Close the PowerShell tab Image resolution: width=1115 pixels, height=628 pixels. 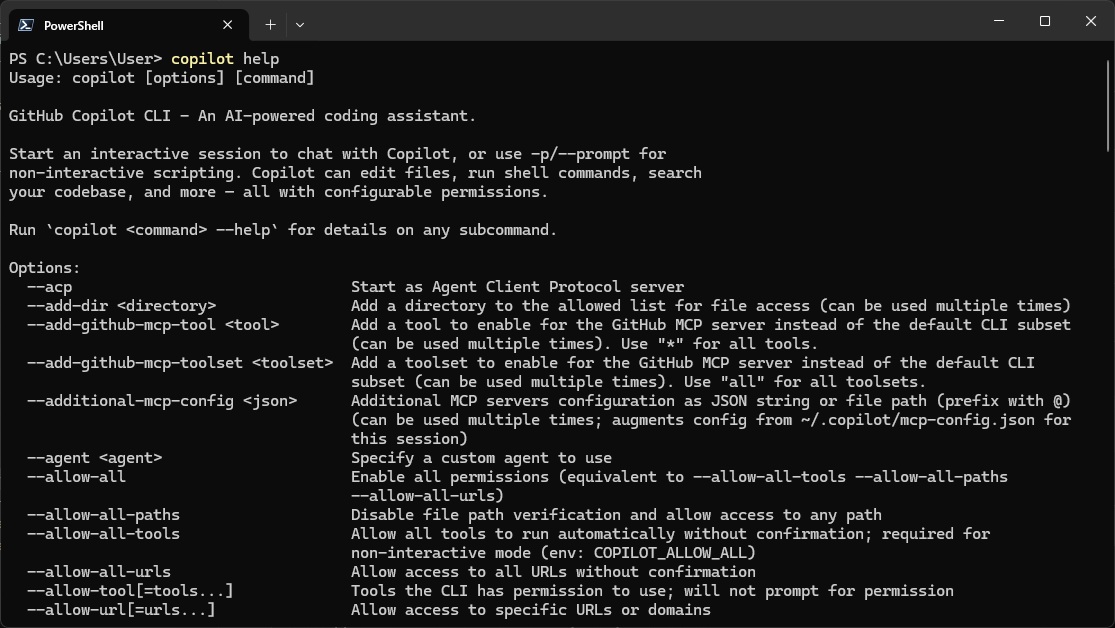pos(229,25)
